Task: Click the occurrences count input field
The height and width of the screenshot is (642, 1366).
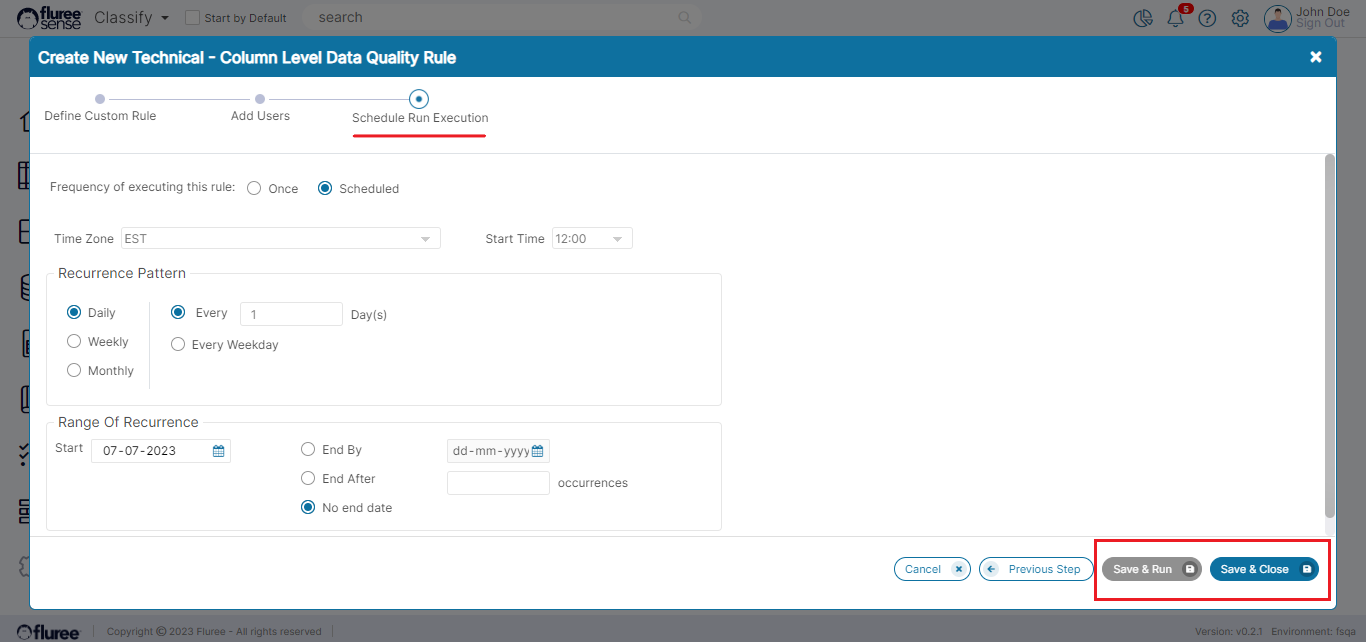Action: pyautogui.click(x=498, y=483)
